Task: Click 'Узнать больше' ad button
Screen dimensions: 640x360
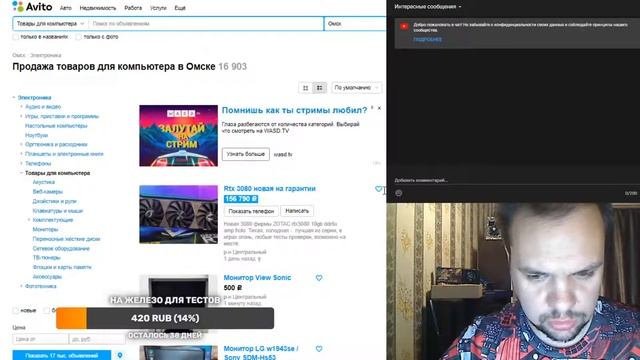Action: tap(246, 154)
